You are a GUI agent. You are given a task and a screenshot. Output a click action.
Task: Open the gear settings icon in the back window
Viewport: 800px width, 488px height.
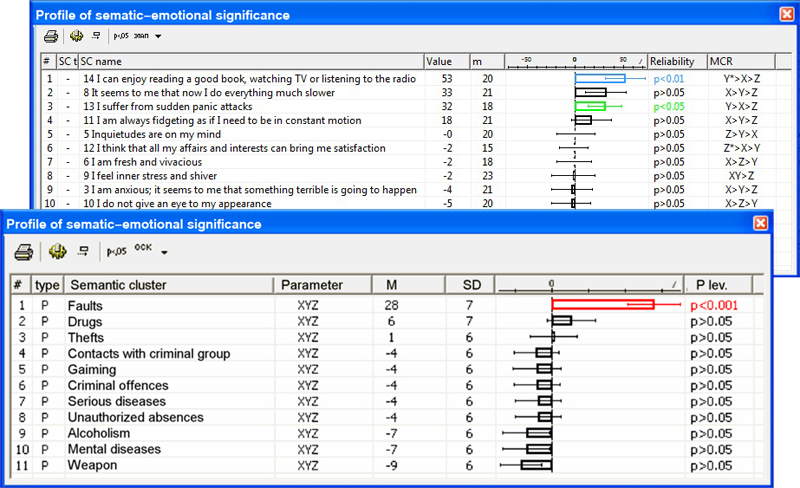(x=77, y=36)
